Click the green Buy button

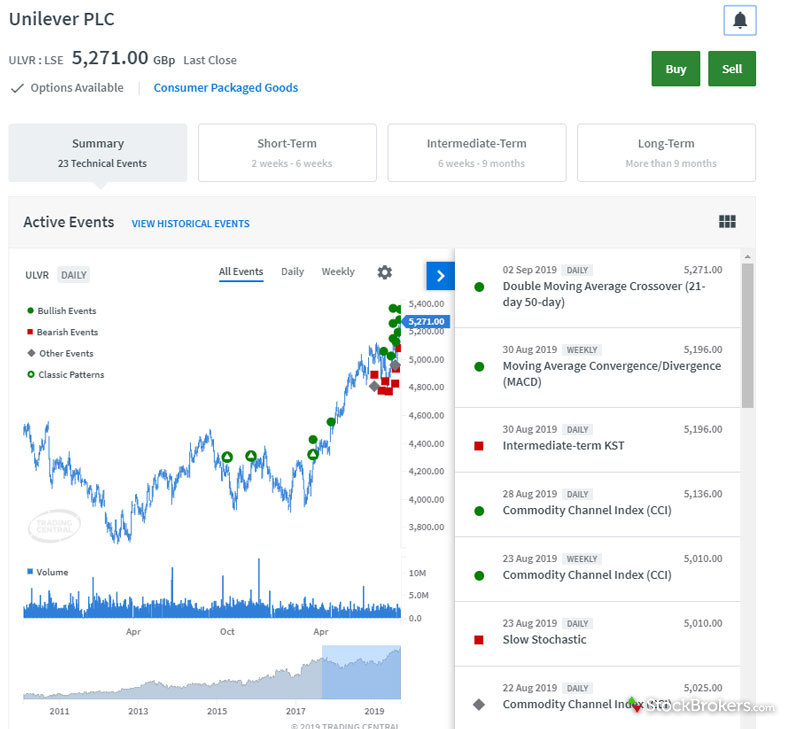click(x=676, y=68)
